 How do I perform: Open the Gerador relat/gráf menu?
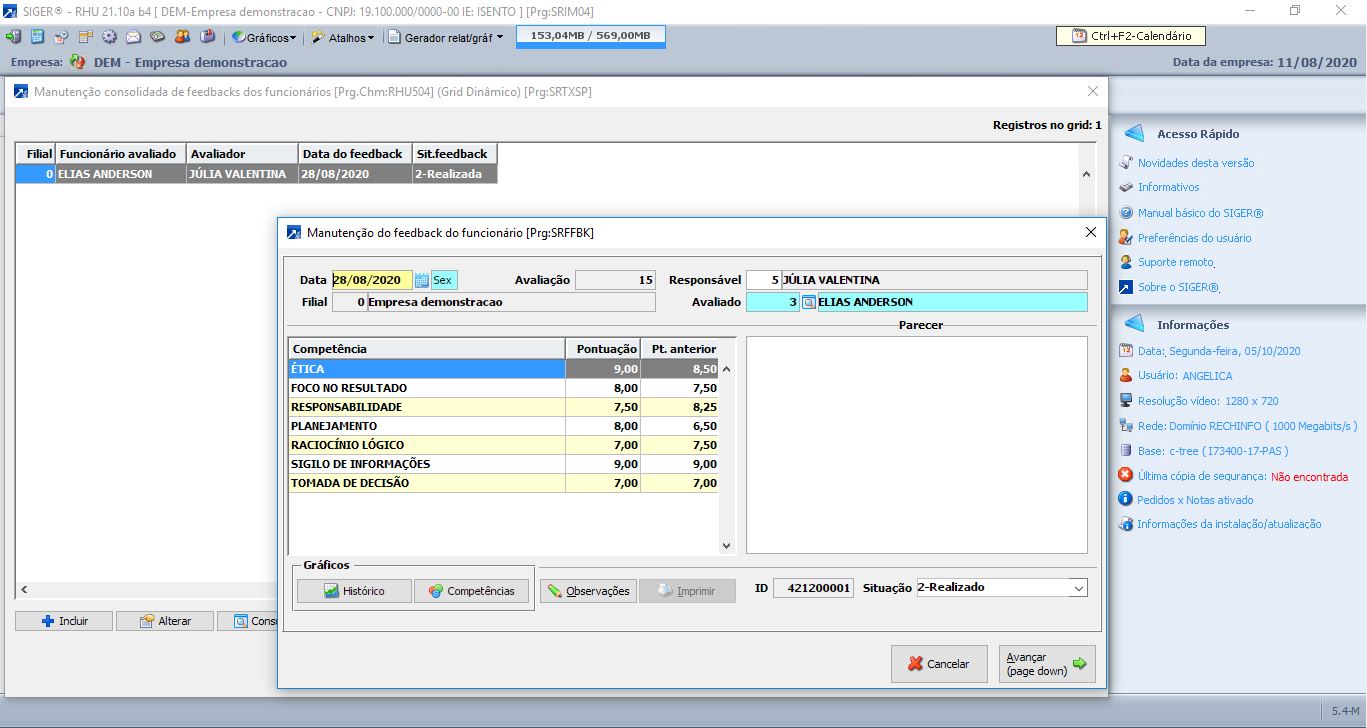coord(446,37)
